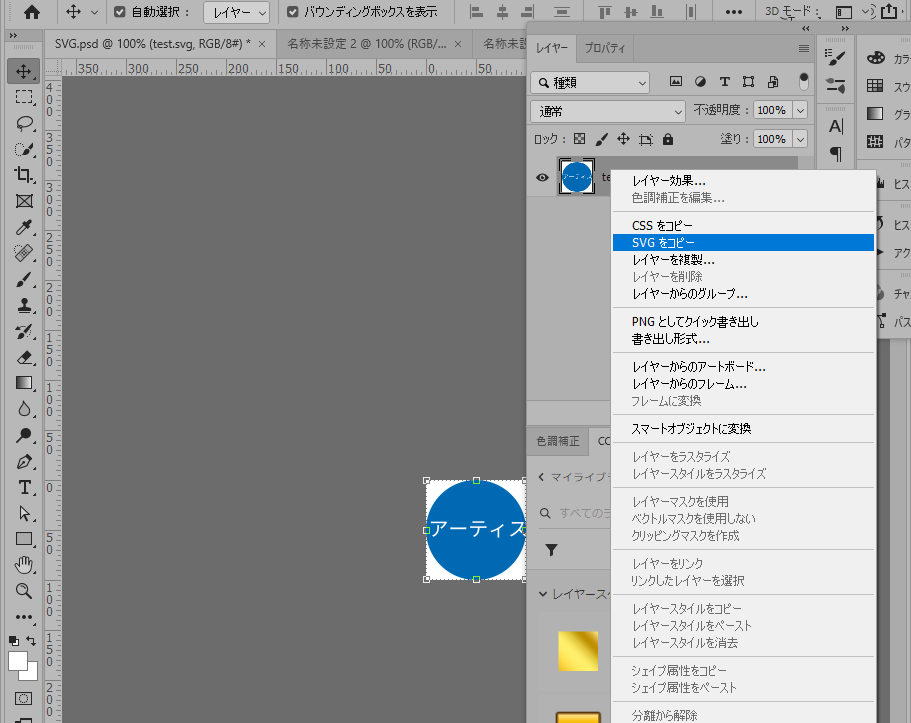Image resolution: width=911 pixels, height=723 pixels.
Task: Lock all layer attributes with padlock
Action: pos(668,139)
